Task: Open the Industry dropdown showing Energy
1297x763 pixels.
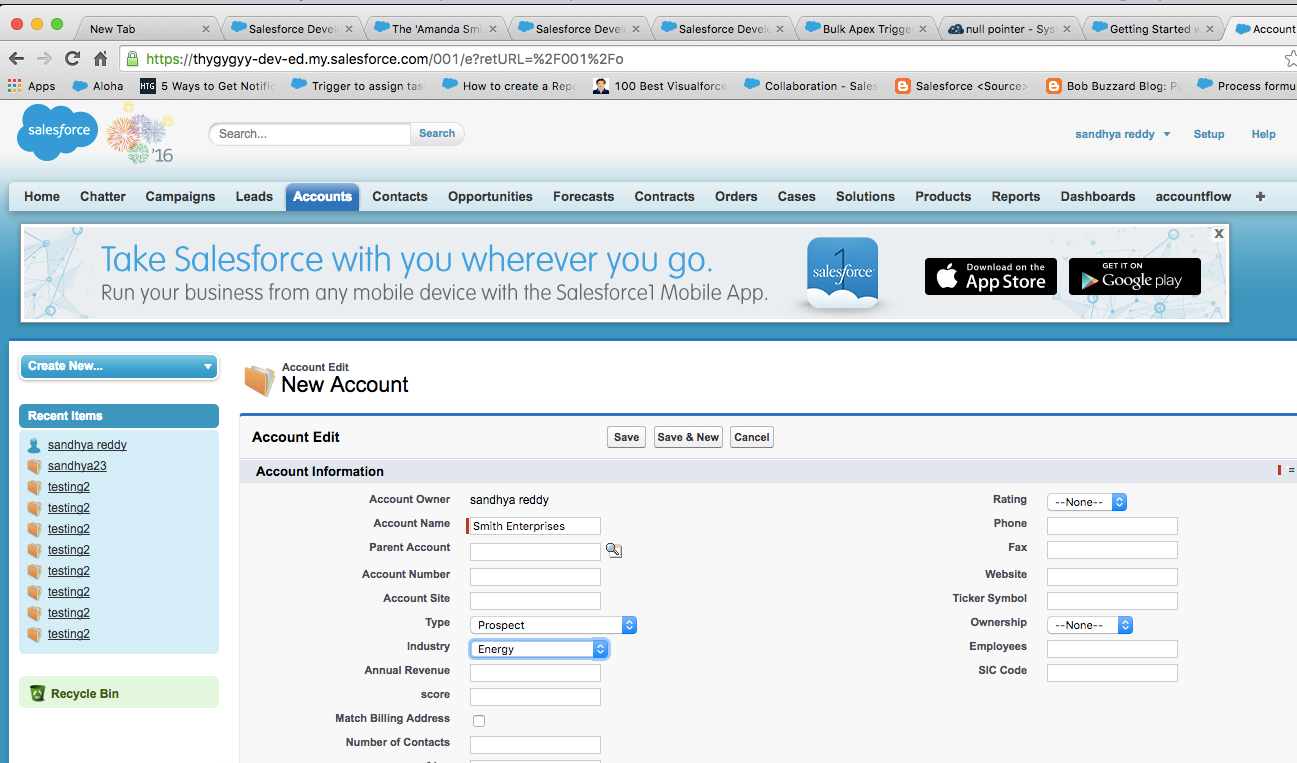Action: coord(539,649)
